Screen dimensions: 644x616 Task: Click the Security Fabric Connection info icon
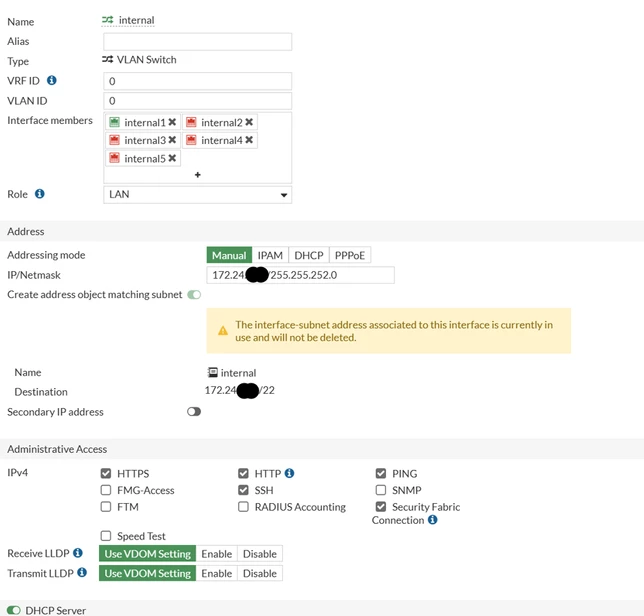pyautogui.click(x=432, y=519)
